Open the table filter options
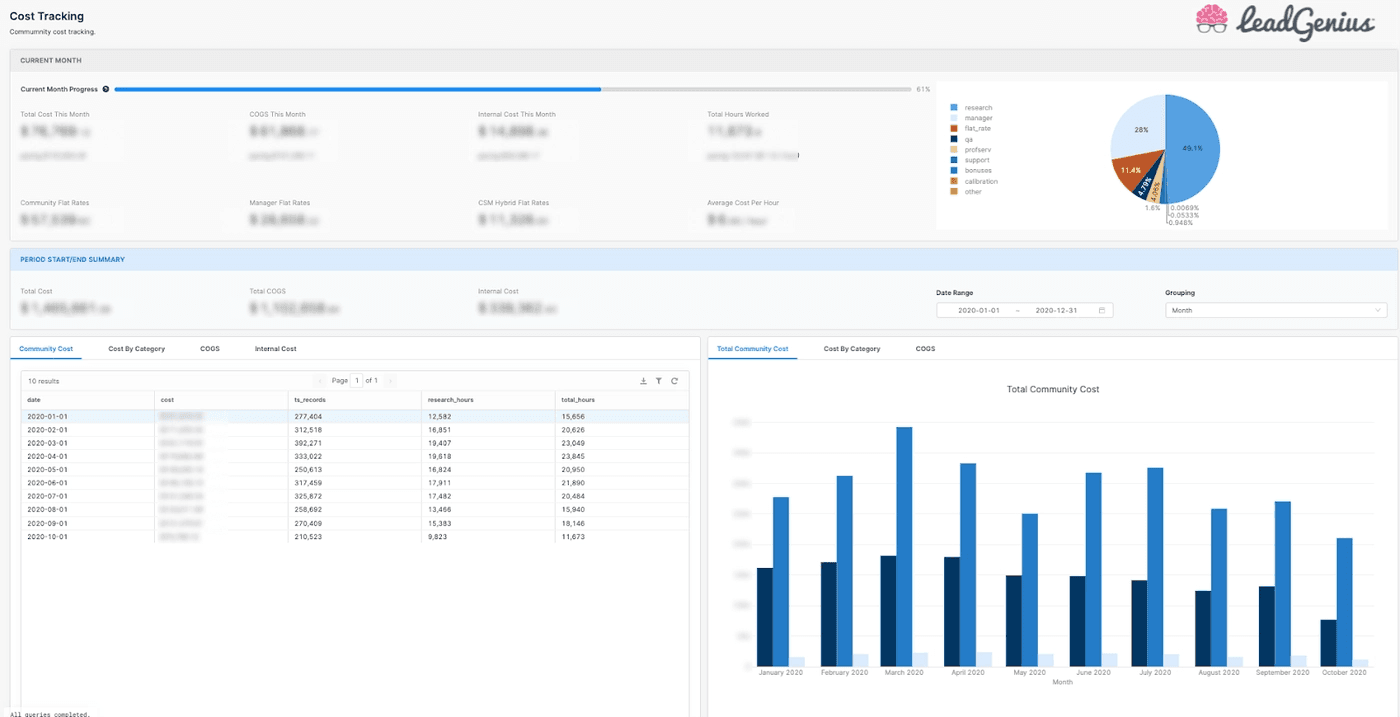 (x=659, y=381)
